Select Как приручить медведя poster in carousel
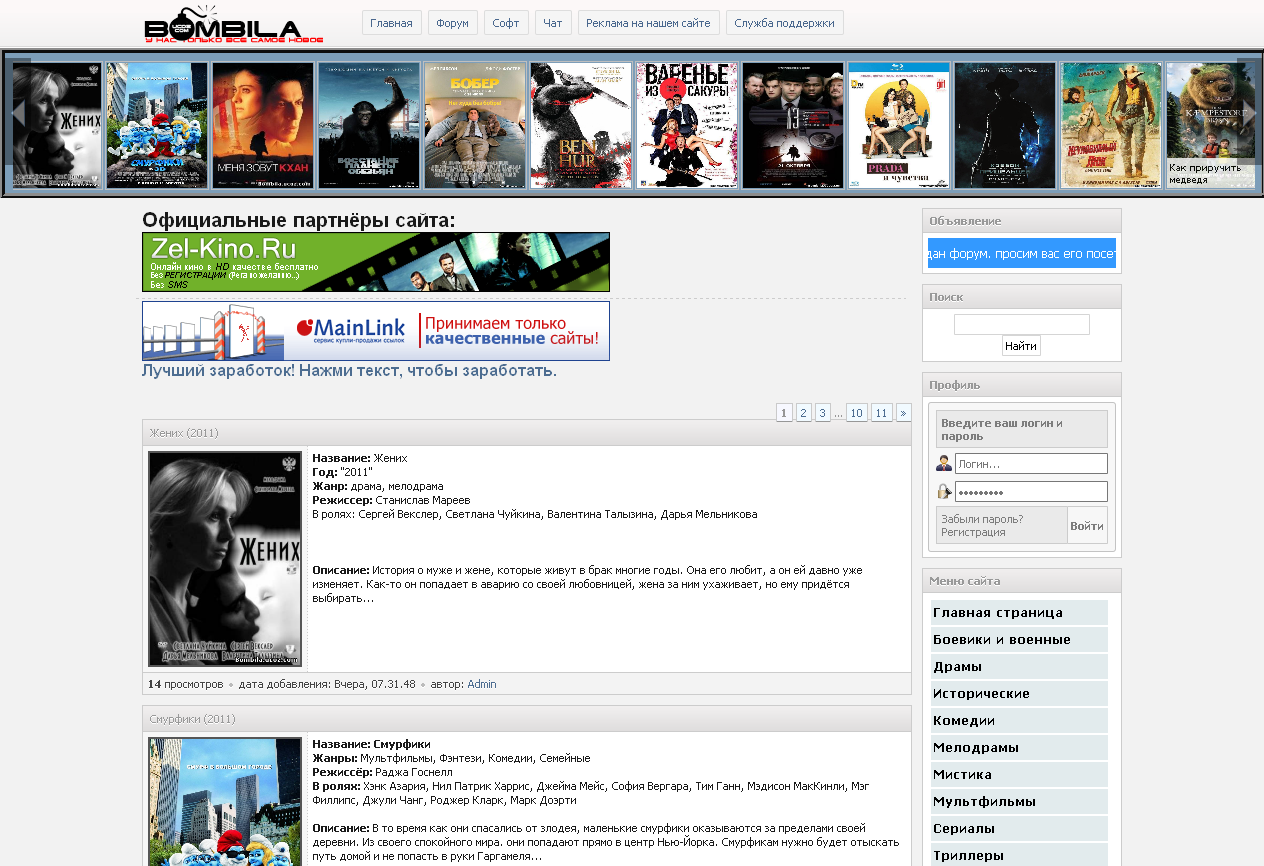 click(x=1210, y=125)
